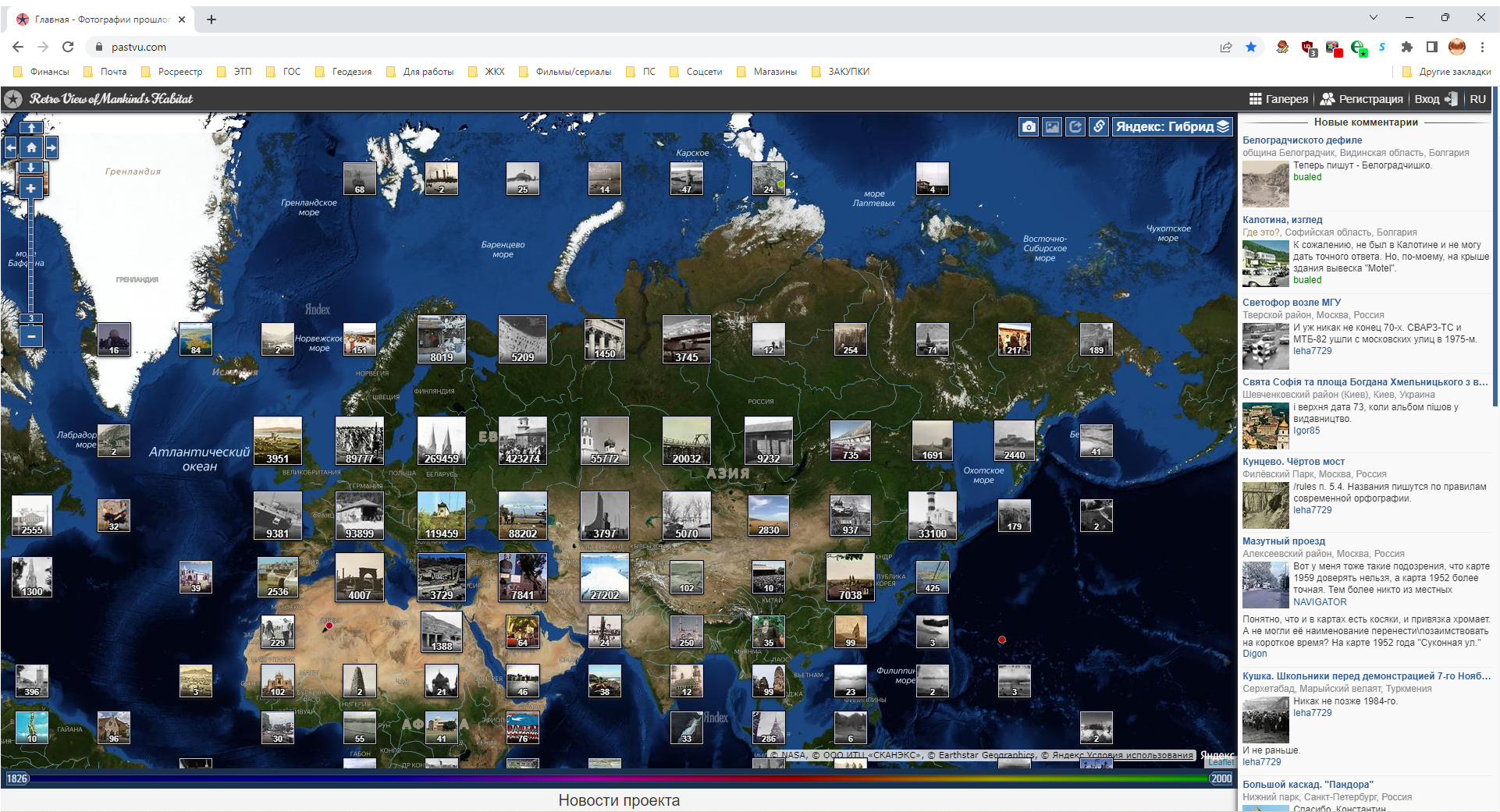The width and height of the screenshot is (1500, 812).
Task: Open a new browser tab
Action: click(211, 20)
